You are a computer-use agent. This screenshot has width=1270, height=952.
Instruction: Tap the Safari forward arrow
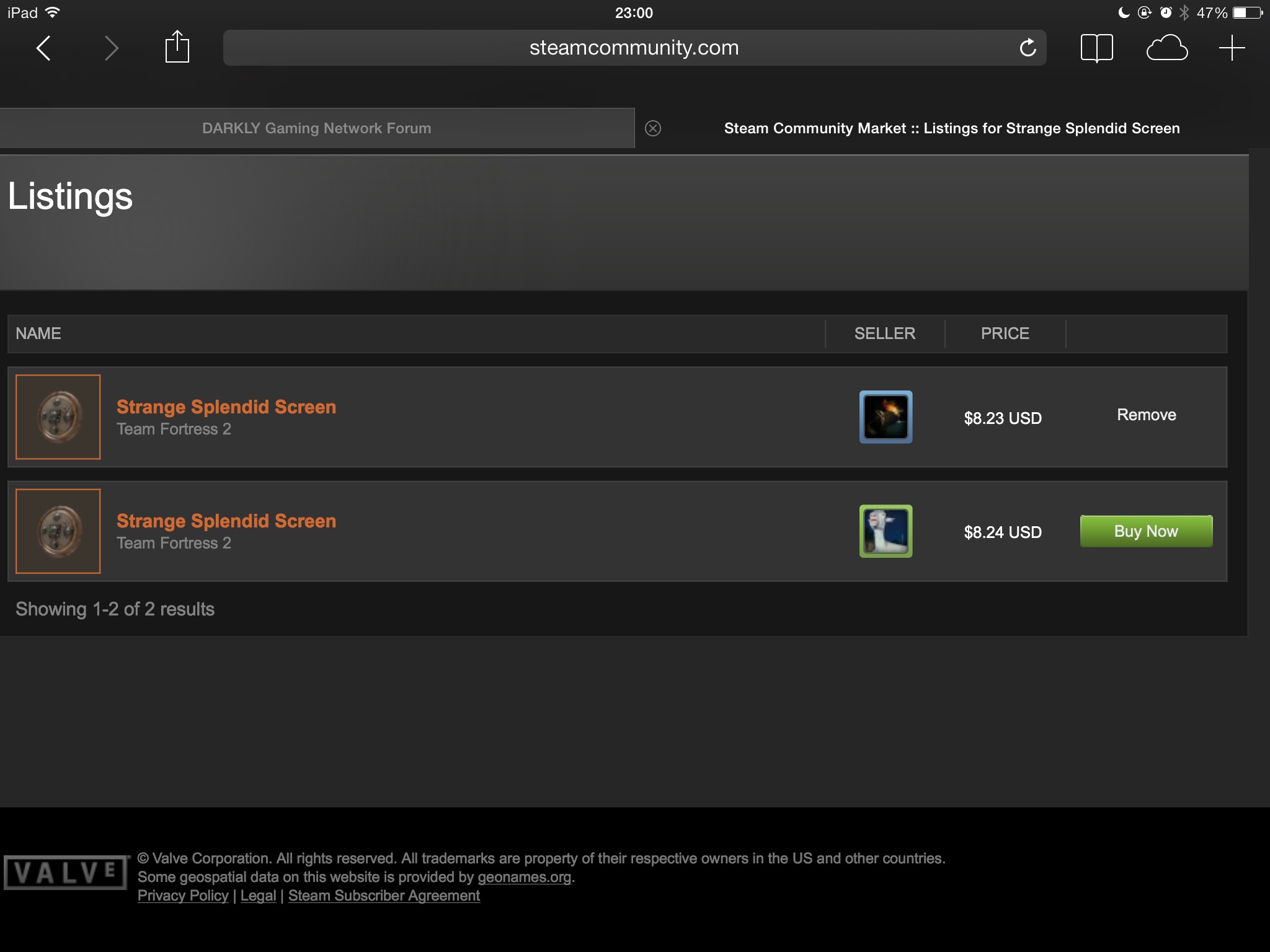tap(112, 48)
